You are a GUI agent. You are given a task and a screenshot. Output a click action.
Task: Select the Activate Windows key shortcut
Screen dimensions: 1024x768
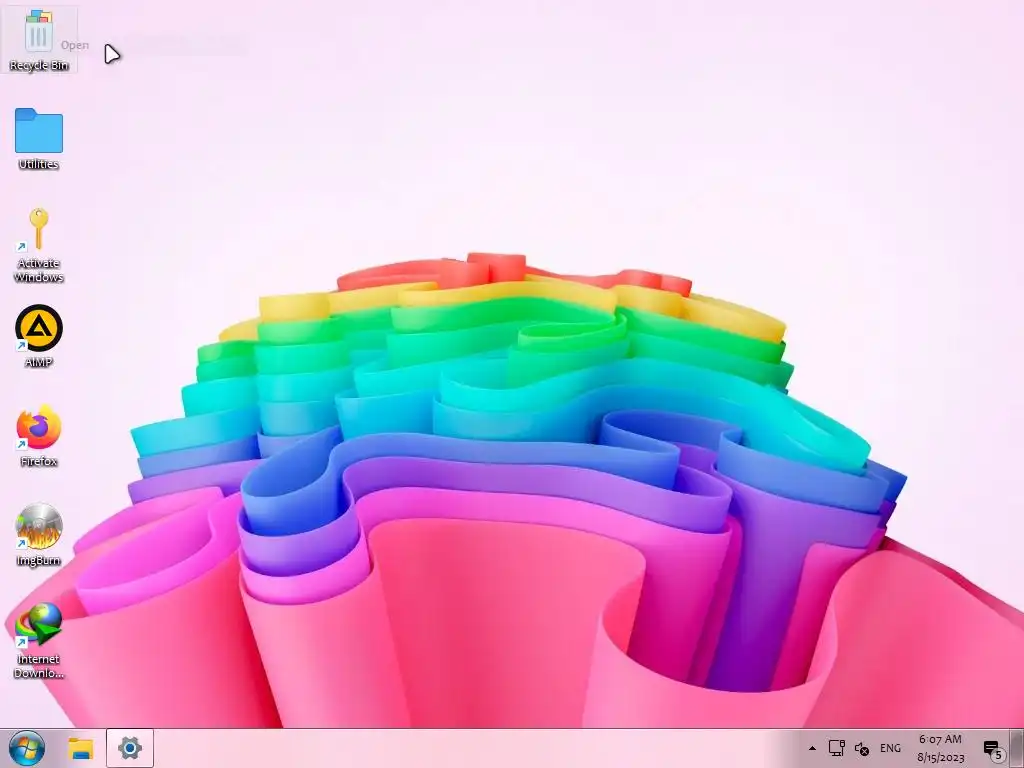click(x=39, y=245)
